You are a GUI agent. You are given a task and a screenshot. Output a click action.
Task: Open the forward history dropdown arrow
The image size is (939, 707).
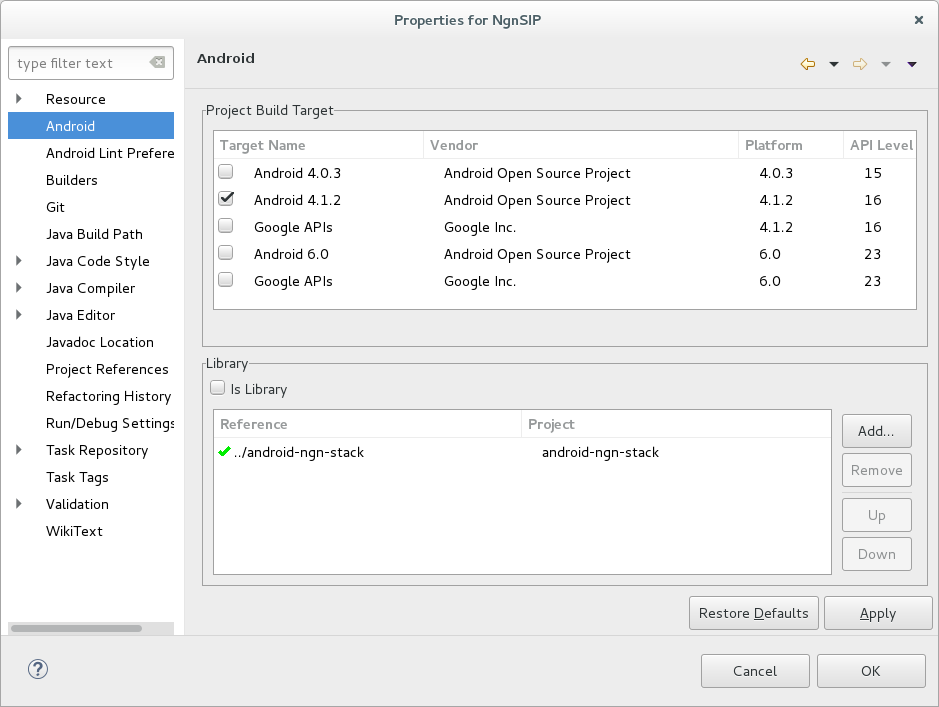pyautogui.click(x=886, y=64)
